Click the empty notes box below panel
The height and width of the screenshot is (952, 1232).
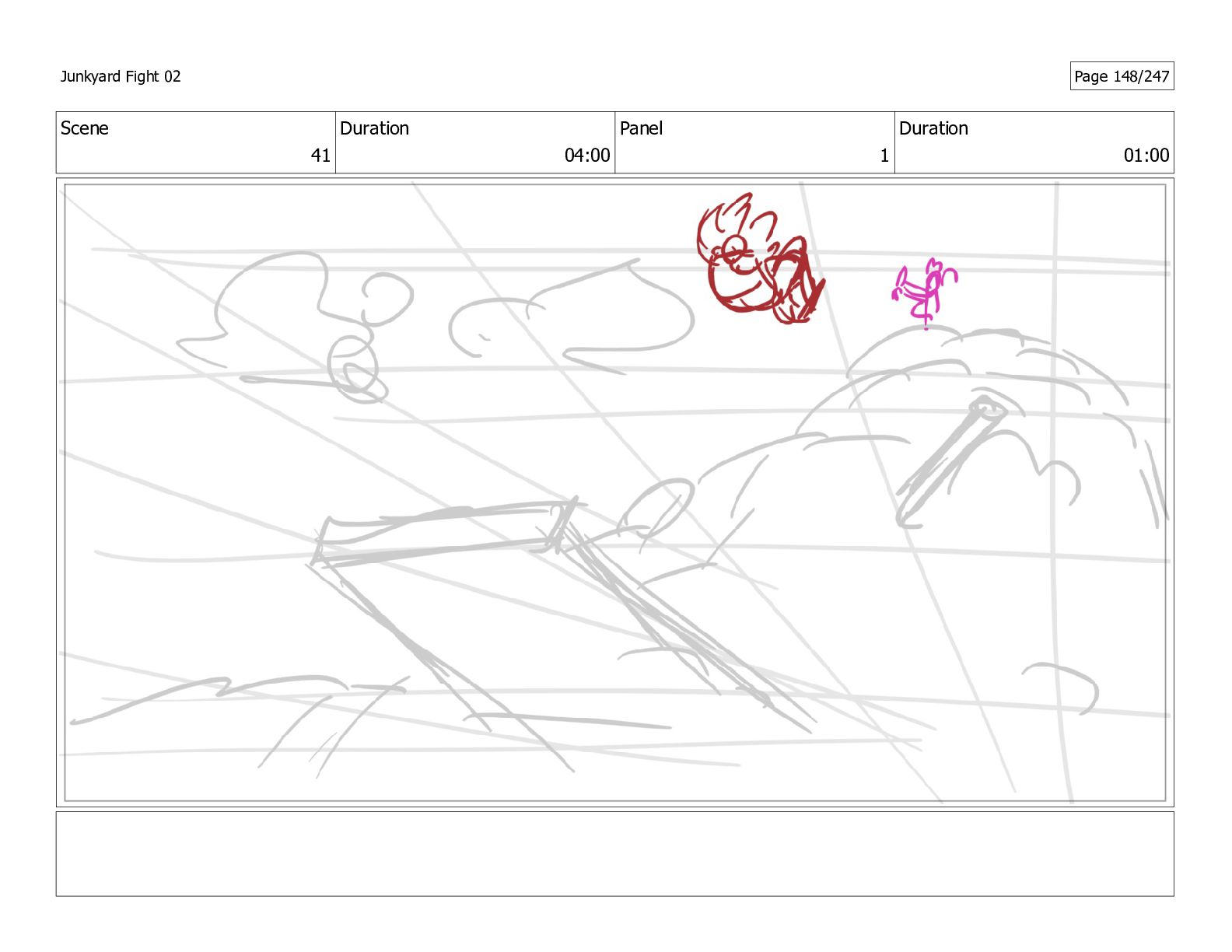614,854
